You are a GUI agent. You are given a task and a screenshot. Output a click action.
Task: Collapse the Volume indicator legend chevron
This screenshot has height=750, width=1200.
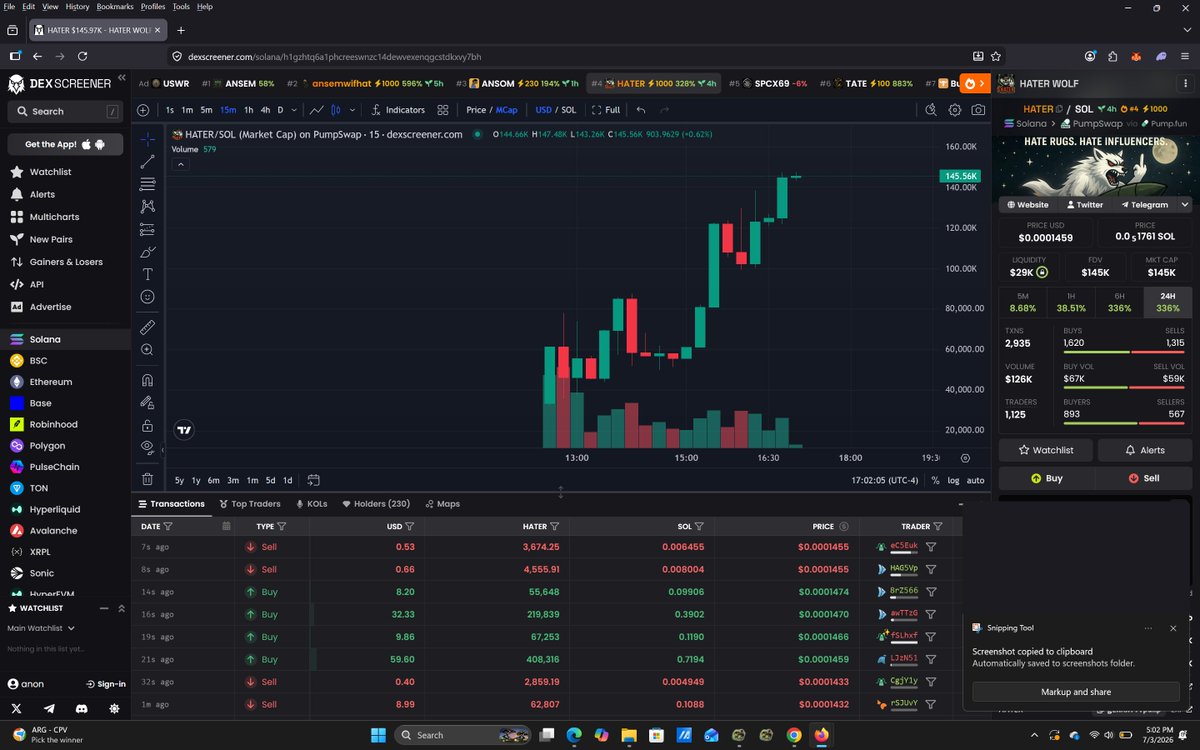click(x=181, y=164)
